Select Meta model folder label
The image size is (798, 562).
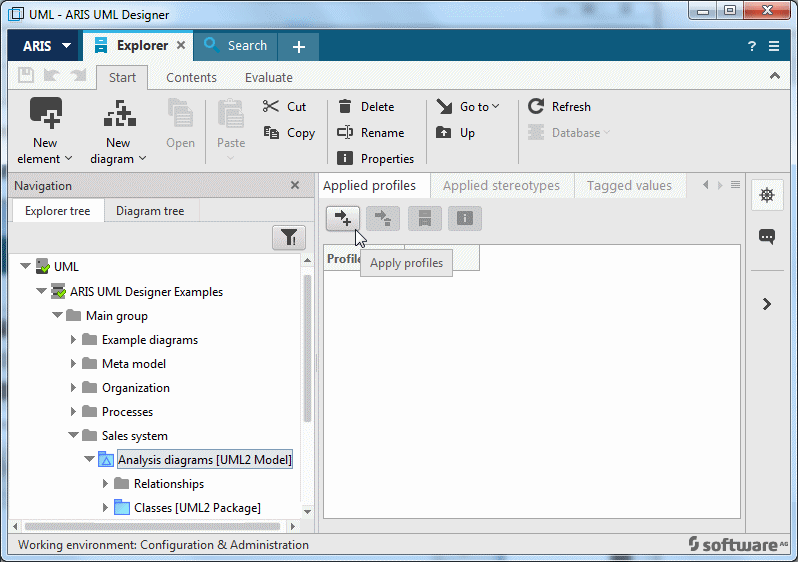point(134,363)
